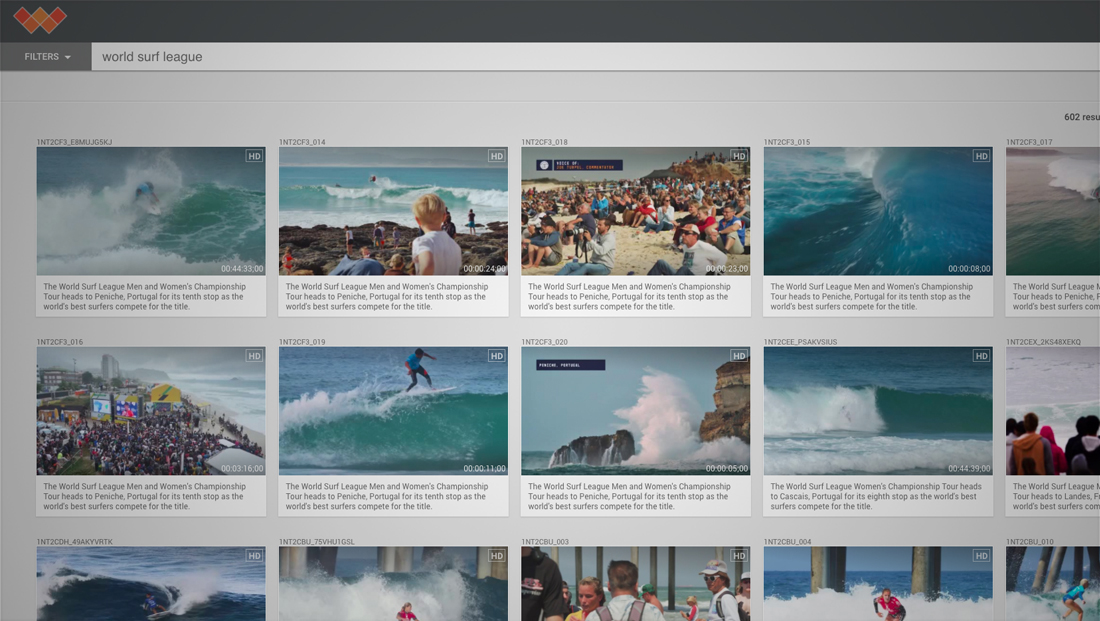Click duration 00:44:33;00 on first clip
This screenshot has height=621, width=1100.
(242, 269)
